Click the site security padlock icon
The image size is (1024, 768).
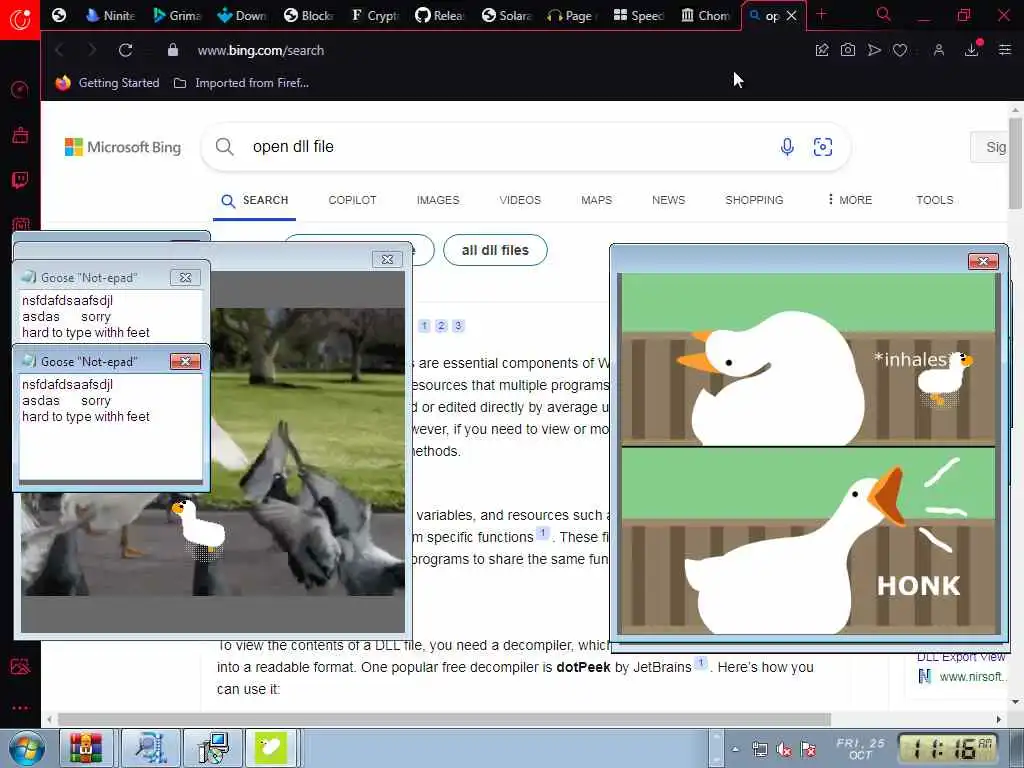click(x=172, y=50)
